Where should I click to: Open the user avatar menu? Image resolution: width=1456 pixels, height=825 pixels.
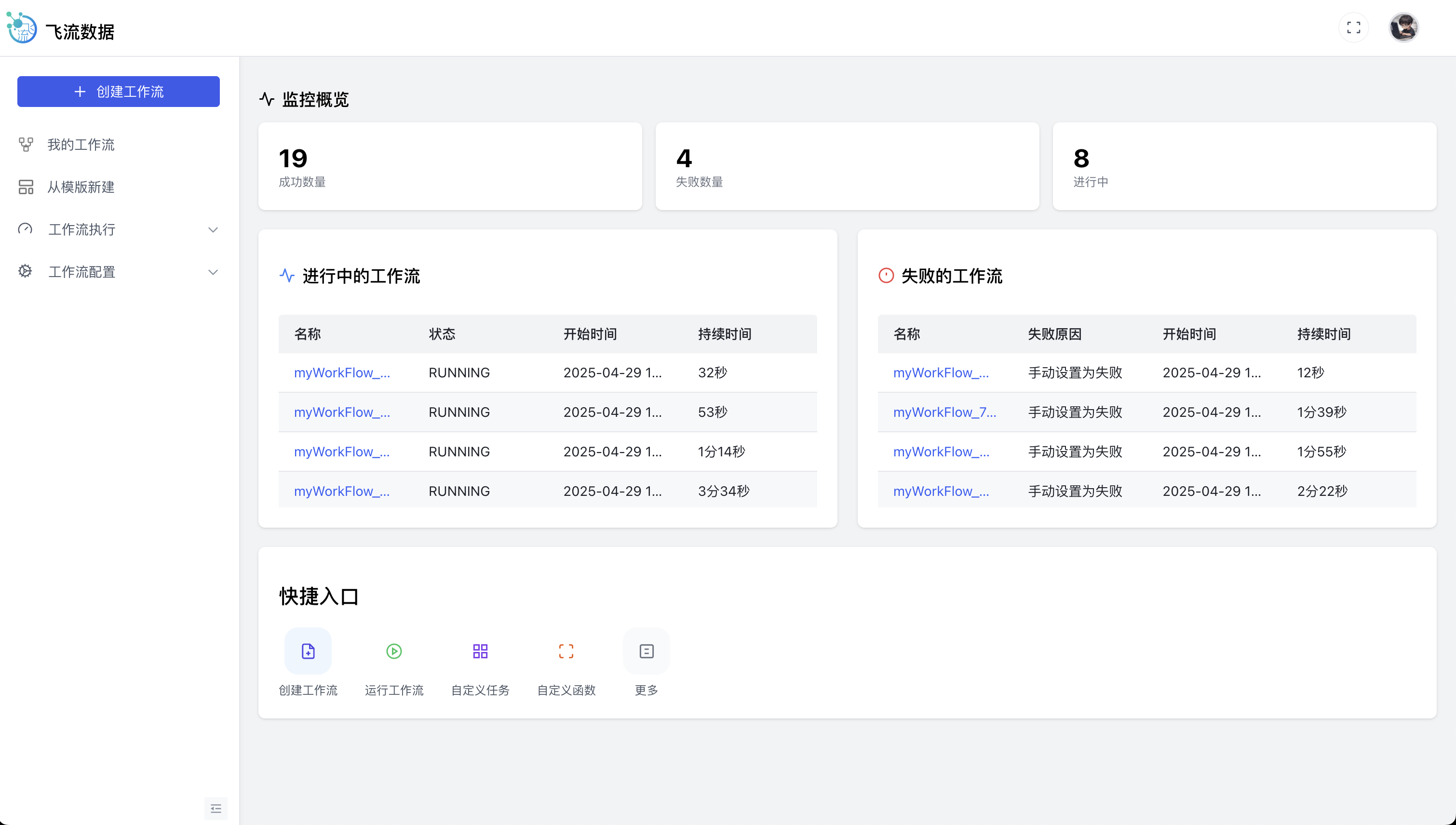point(1403,28)
